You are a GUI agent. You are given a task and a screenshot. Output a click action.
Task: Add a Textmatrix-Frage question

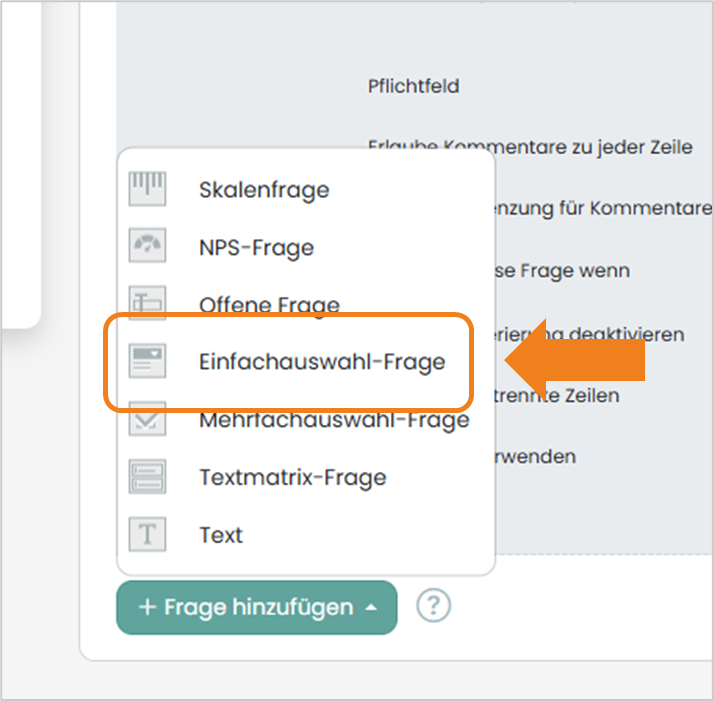[x=293, y=477]
